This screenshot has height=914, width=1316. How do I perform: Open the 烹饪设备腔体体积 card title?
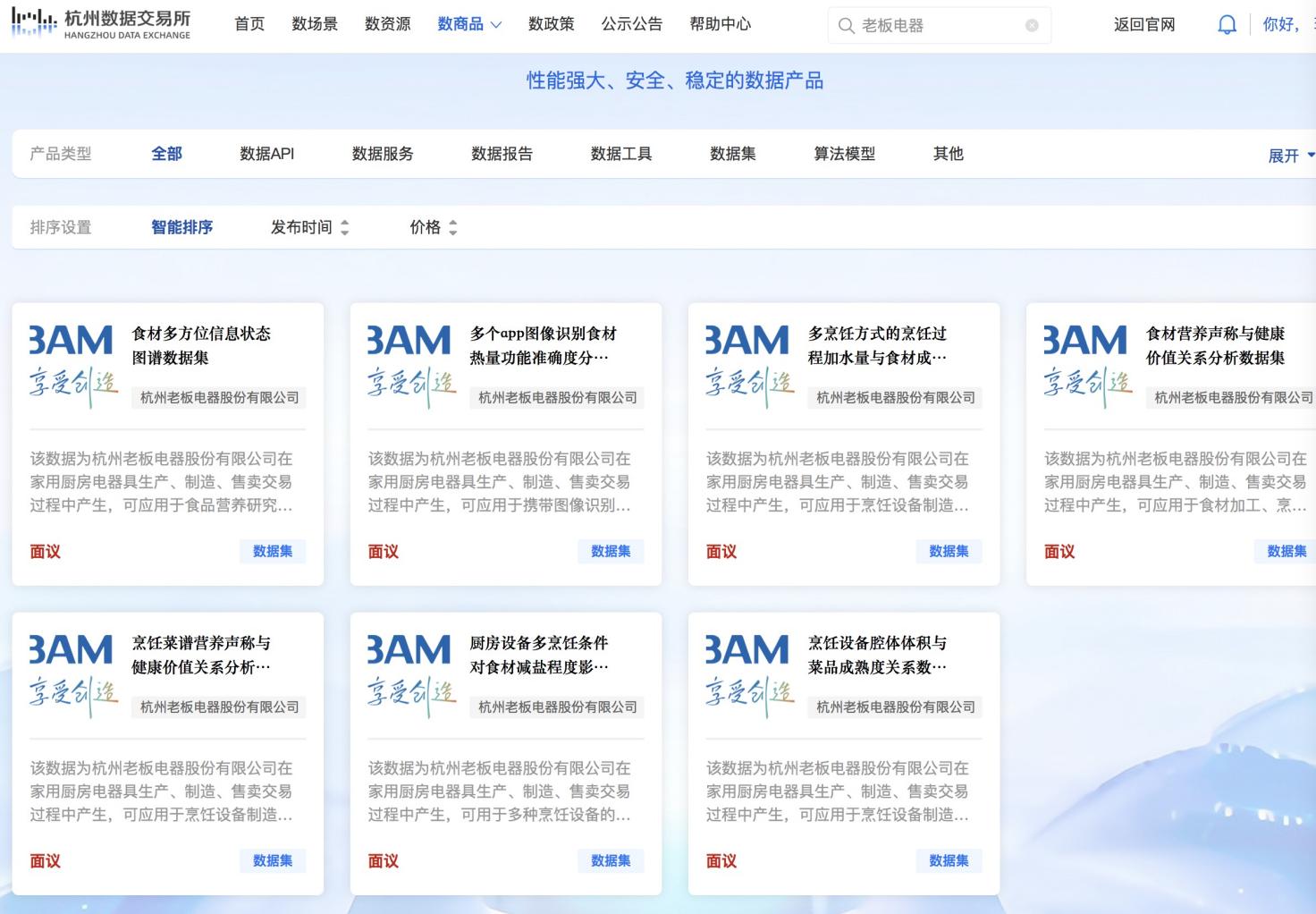tap(878, 655)
